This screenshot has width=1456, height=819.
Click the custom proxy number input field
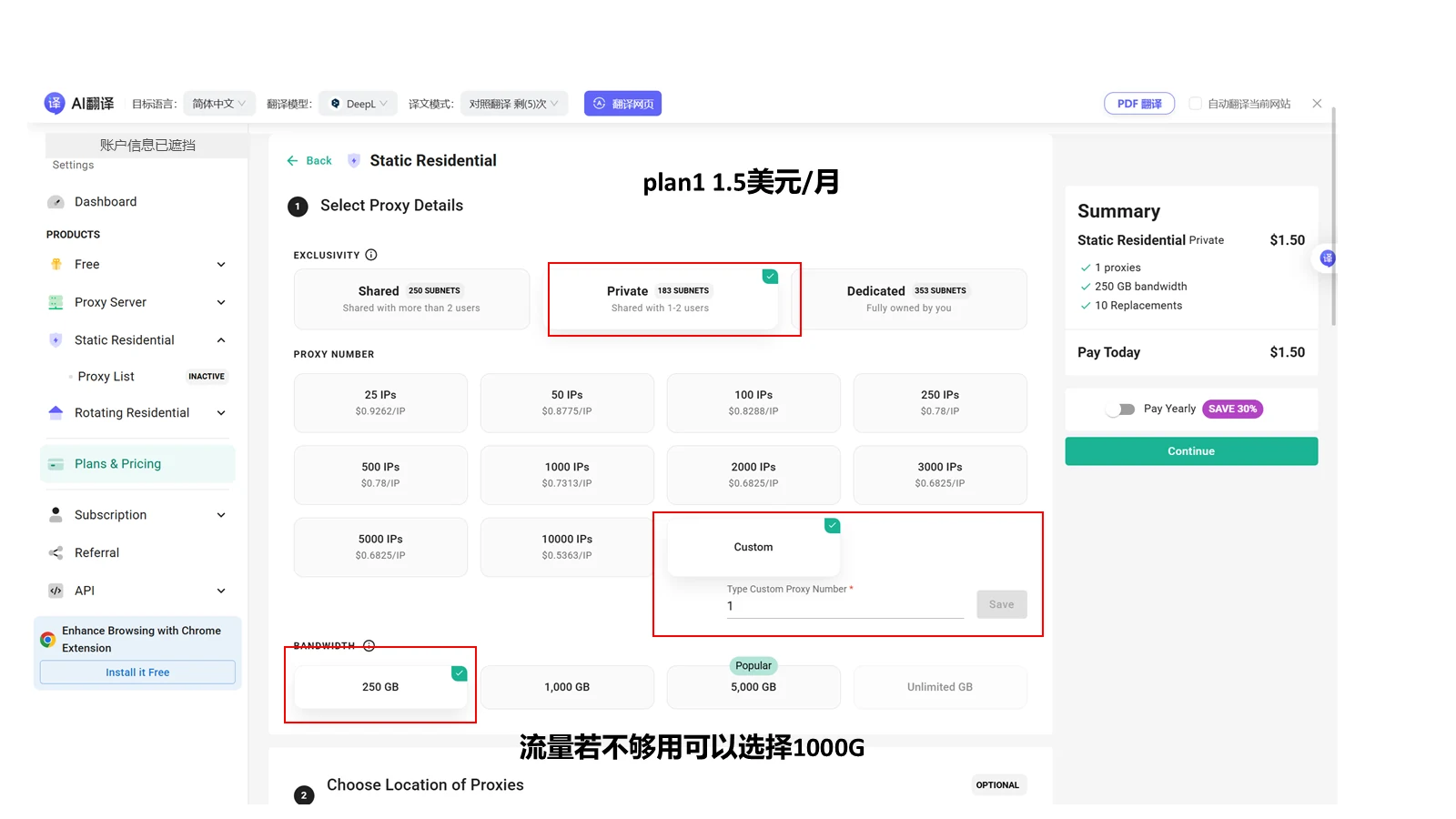pyautogui.click(x=845, y=606)
